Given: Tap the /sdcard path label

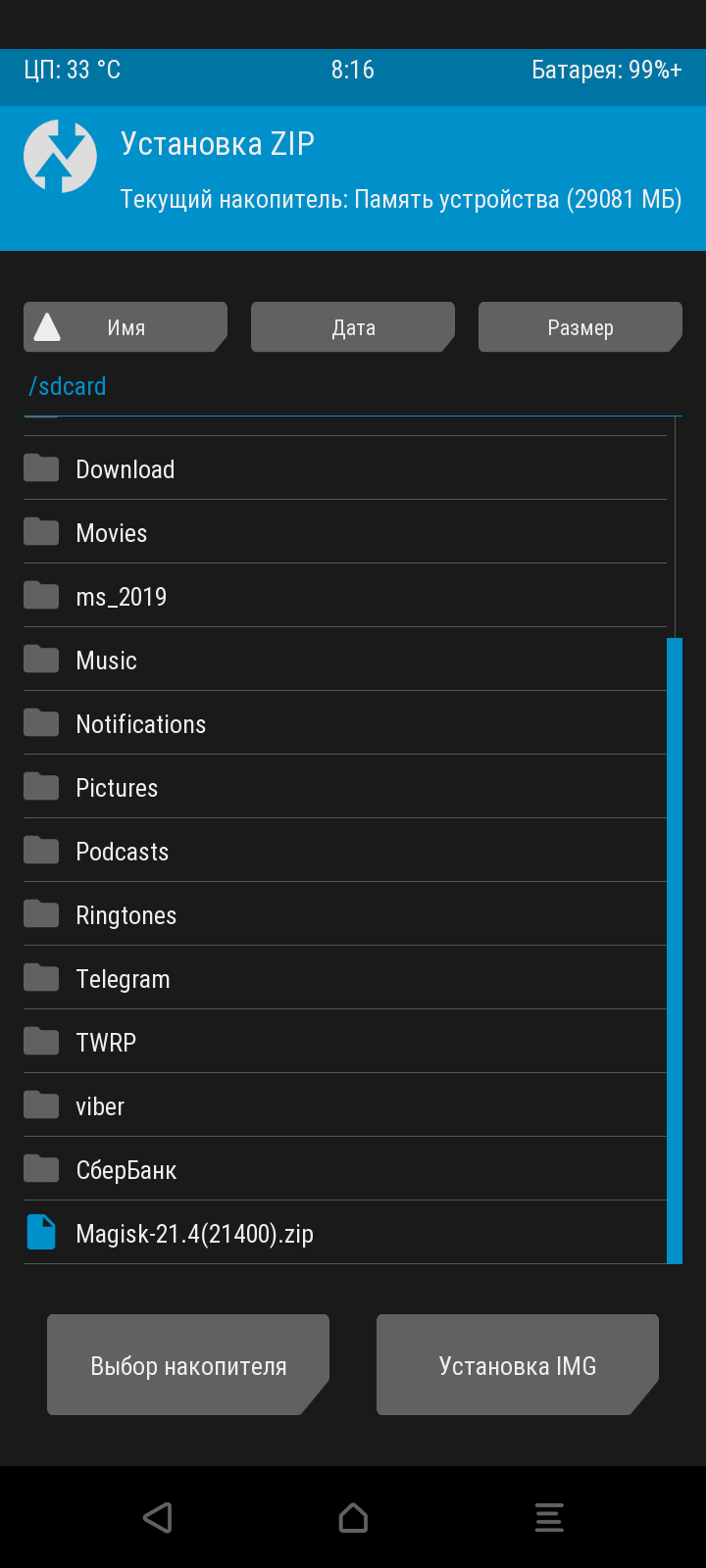Looking at the screenshot, I should point(68,386).
